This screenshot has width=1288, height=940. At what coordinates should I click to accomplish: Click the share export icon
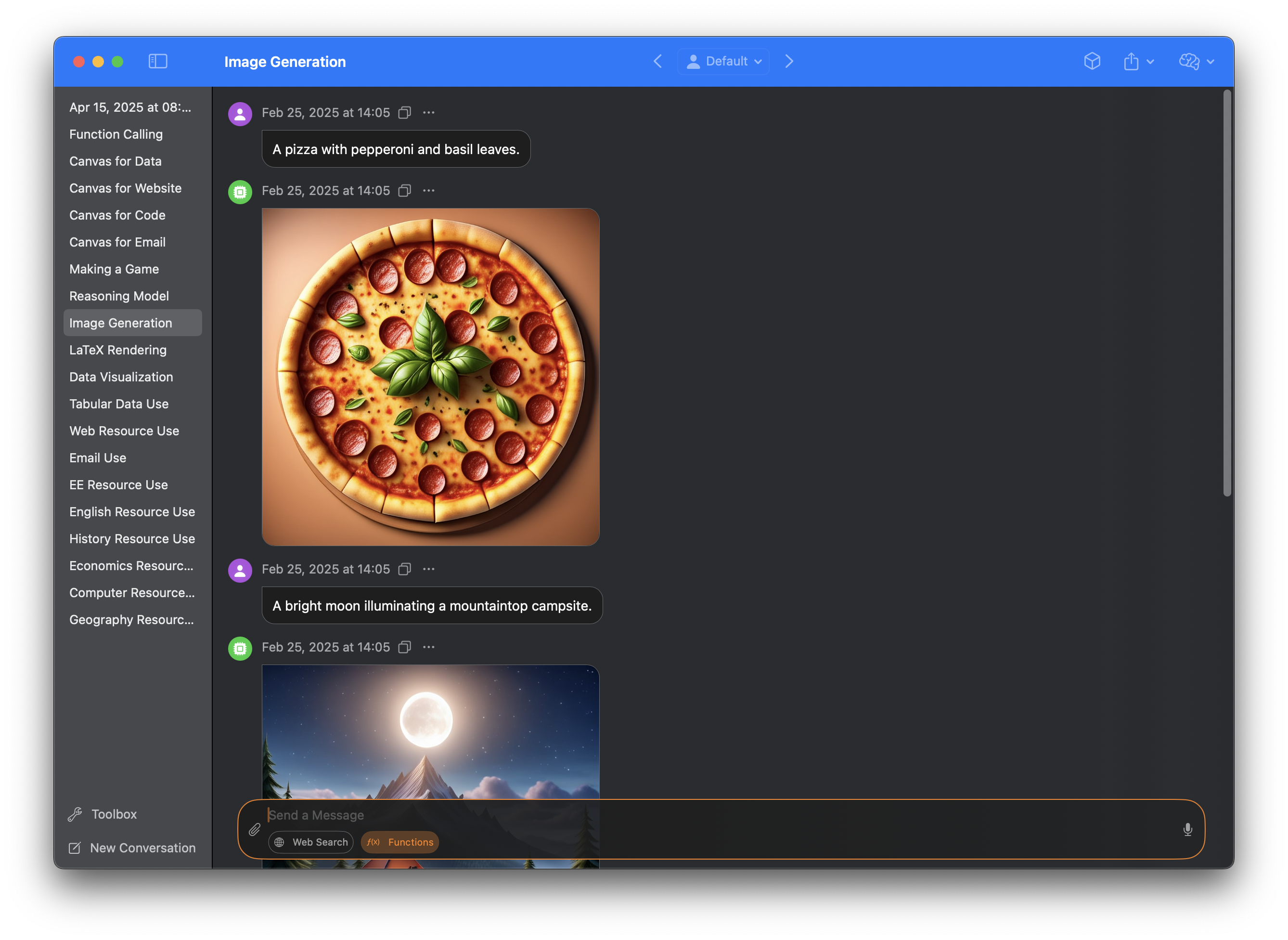click(x=1131, y=62)
